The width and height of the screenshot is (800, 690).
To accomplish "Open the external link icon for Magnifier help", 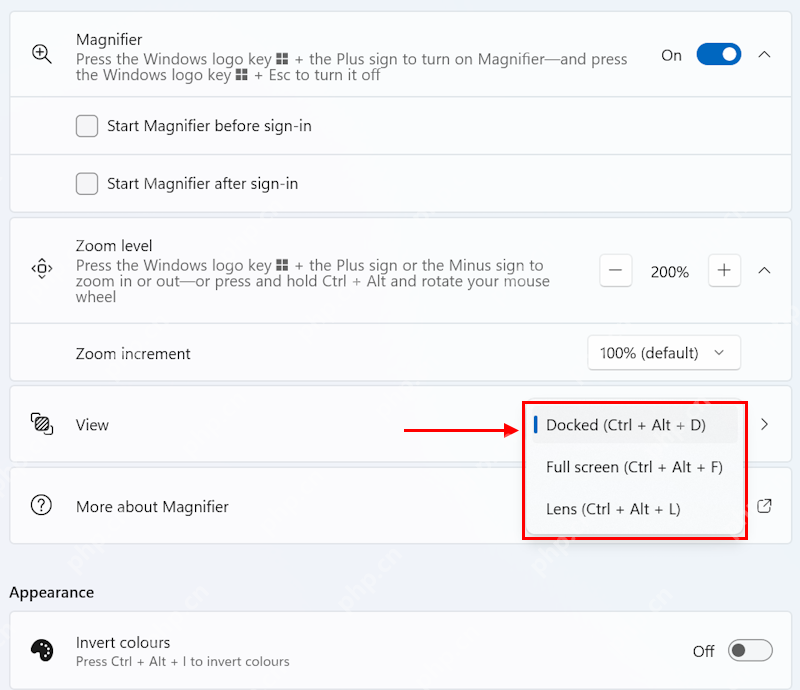I will coord(764,506).
